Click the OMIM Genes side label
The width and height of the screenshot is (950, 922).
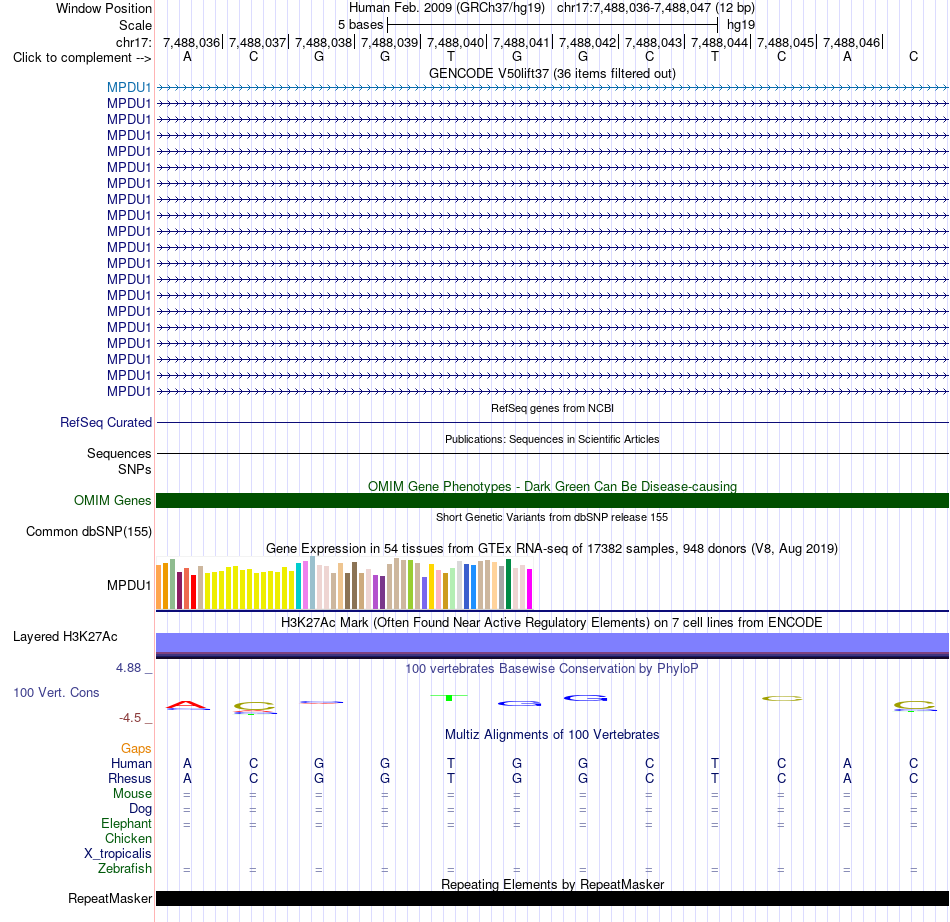(x=112, y=500)
